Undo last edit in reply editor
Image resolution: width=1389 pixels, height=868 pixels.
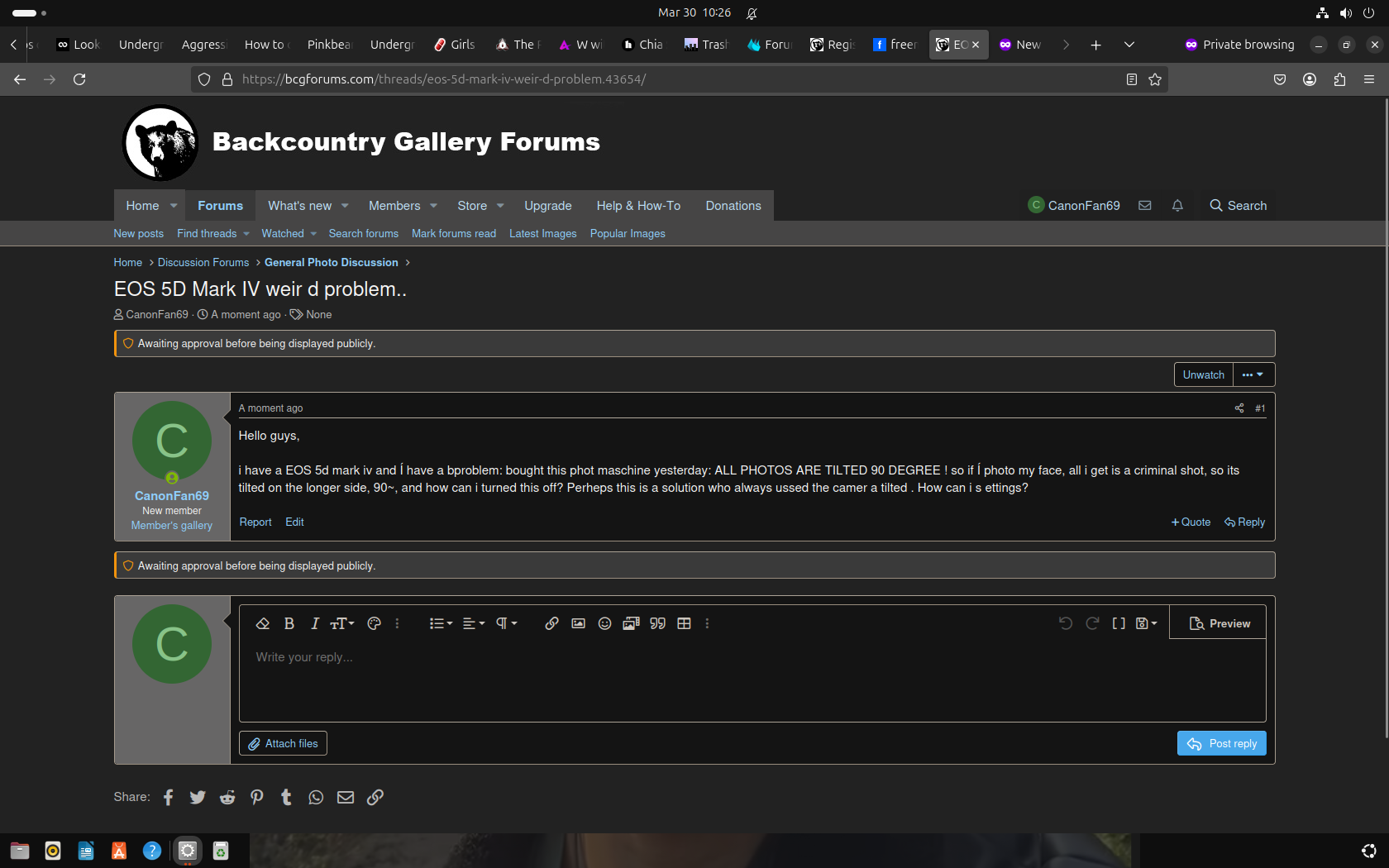(x=1066, y=623)
